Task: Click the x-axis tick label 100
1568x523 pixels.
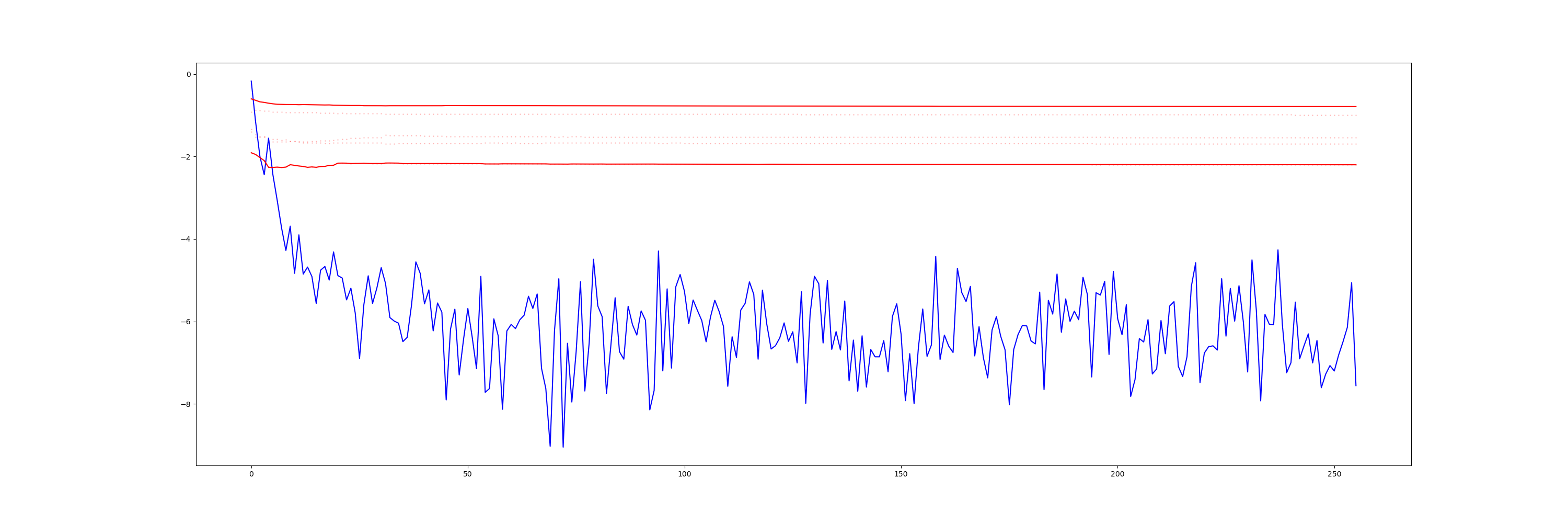Action: pyautogui.click(x=684, y=474)
